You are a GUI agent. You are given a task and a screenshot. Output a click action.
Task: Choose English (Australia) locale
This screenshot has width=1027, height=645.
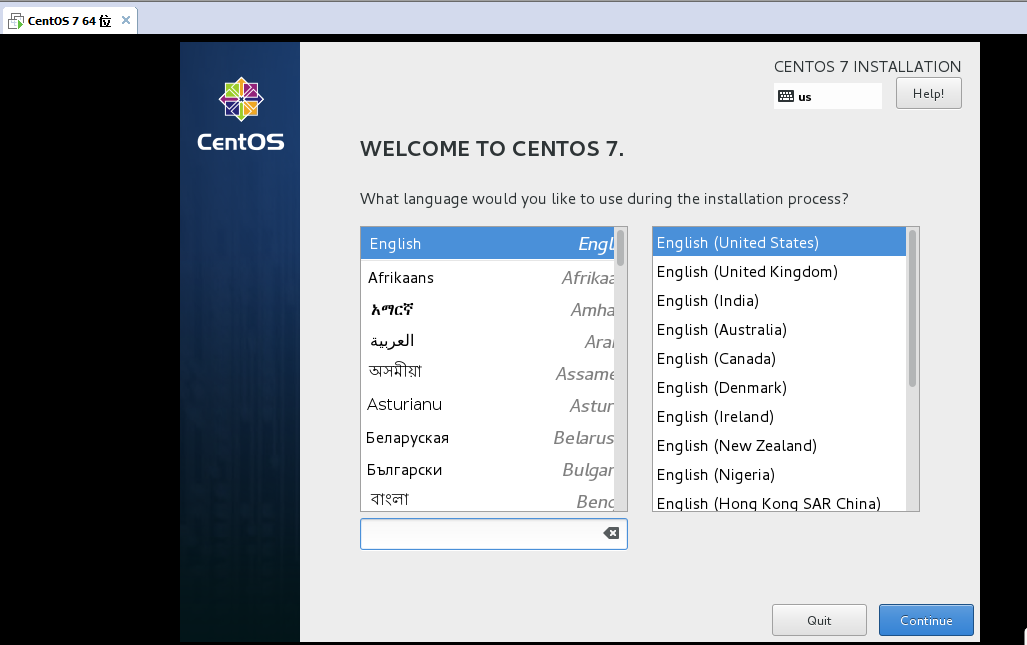tap(779, 329)
